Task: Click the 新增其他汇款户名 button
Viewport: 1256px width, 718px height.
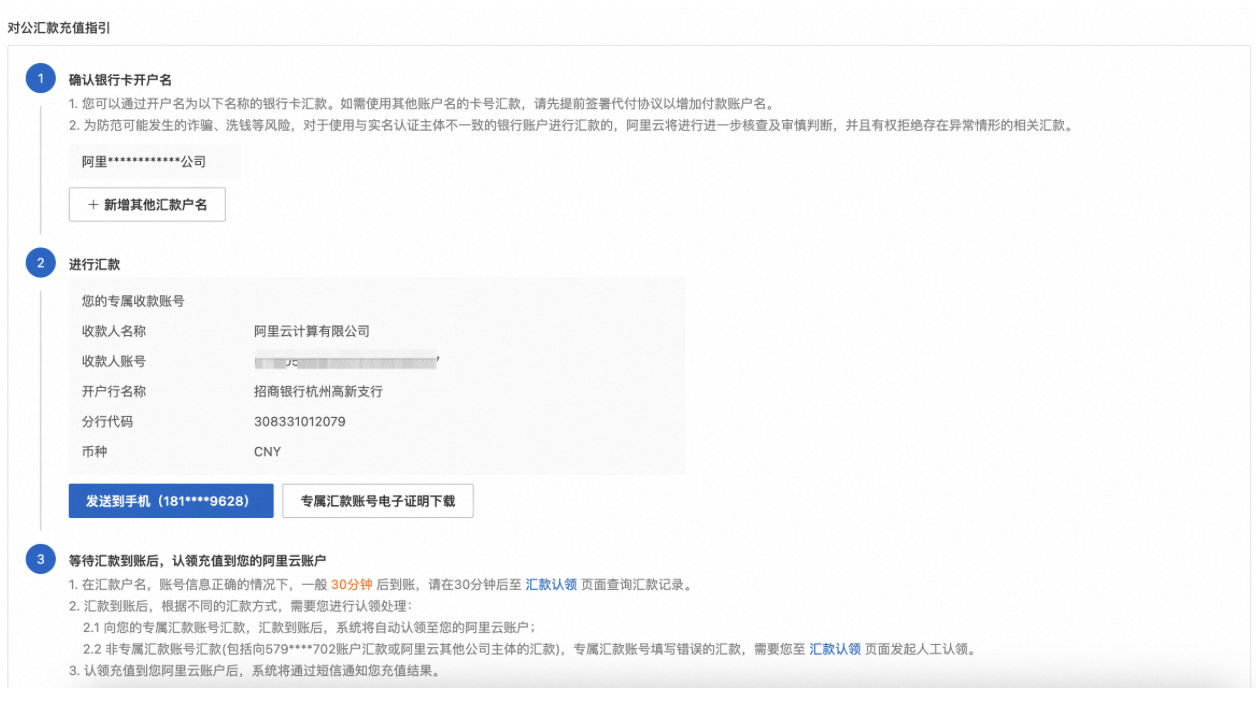Action: point(147,204)
